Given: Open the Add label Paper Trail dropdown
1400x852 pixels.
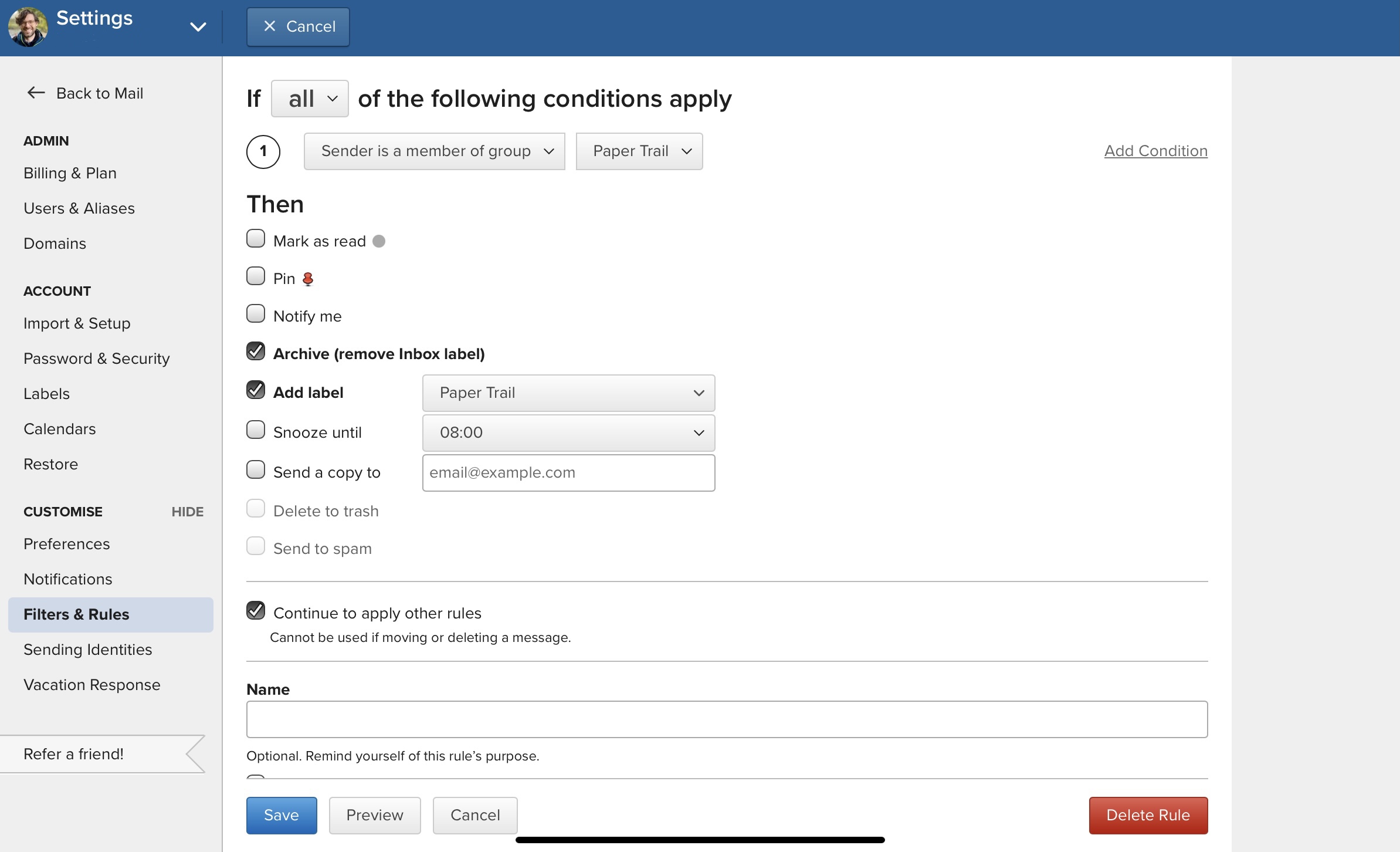Looking at the screenshot, I should click(x=568, y=393).
